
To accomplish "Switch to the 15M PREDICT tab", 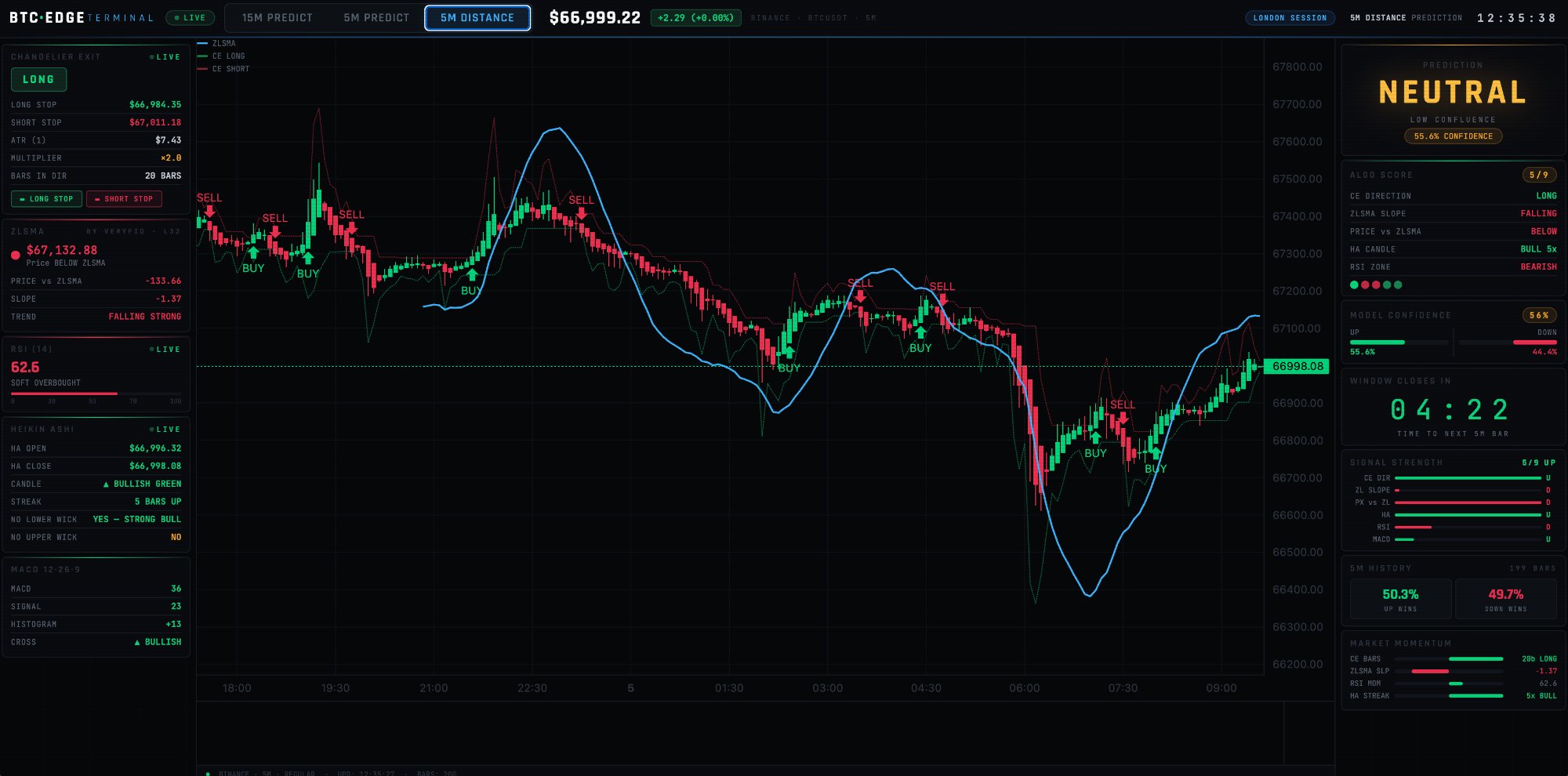I will pos(277,17).
